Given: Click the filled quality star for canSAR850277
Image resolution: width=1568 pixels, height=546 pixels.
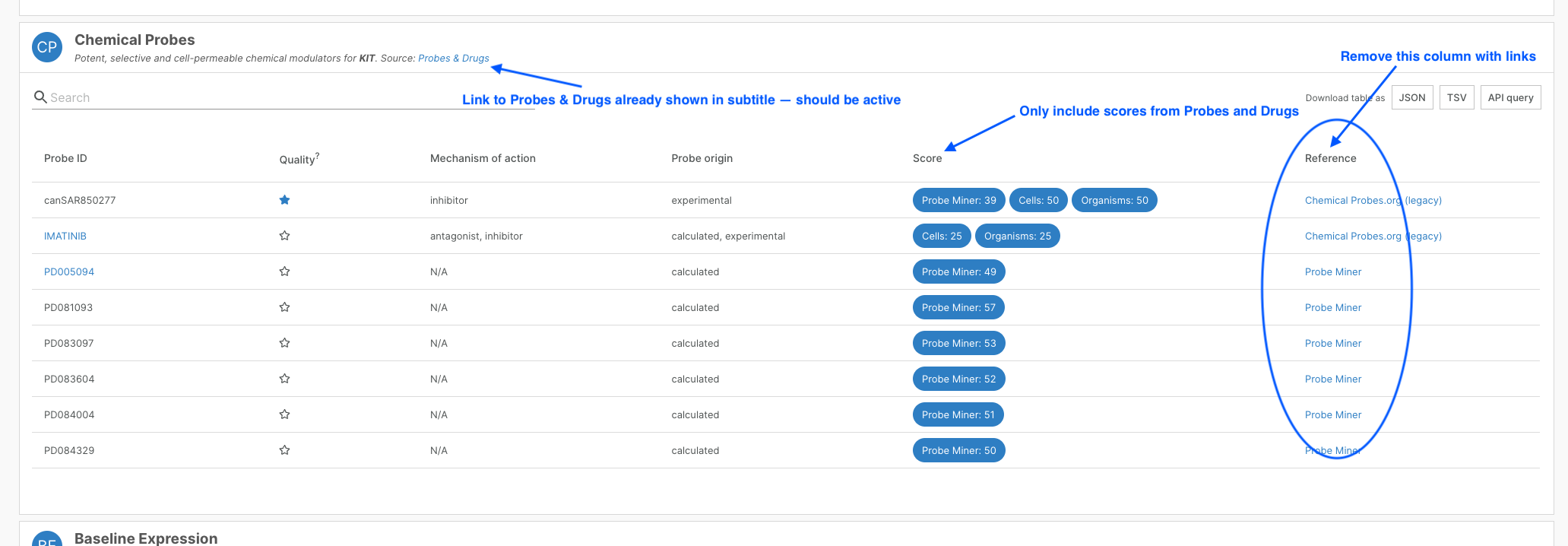Looking at the screenshot, I should (x=284, y=200).
